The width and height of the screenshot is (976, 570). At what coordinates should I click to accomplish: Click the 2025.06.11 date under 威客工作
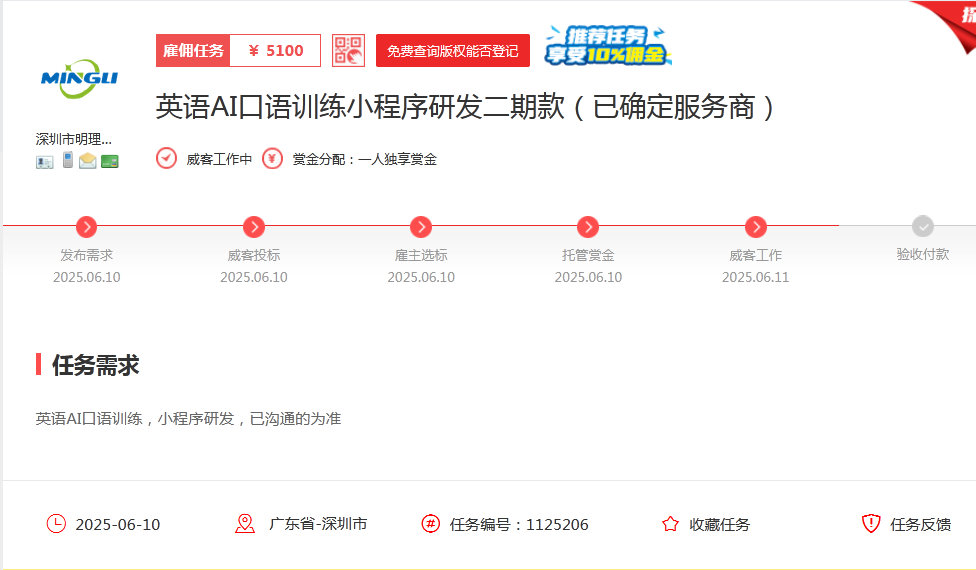pos(756,277)
